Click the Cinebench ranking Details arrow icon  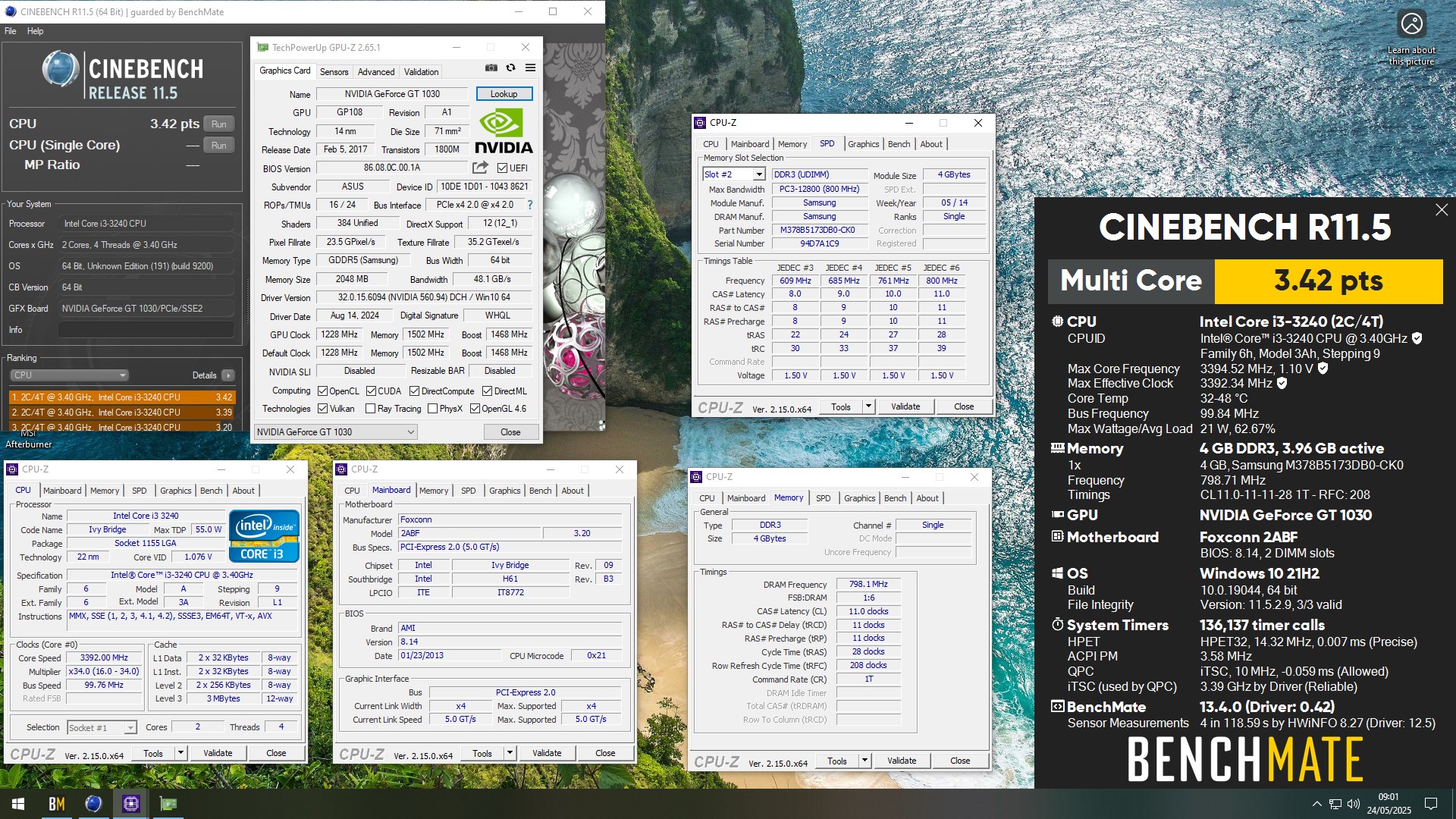click(x=228, y=375)
